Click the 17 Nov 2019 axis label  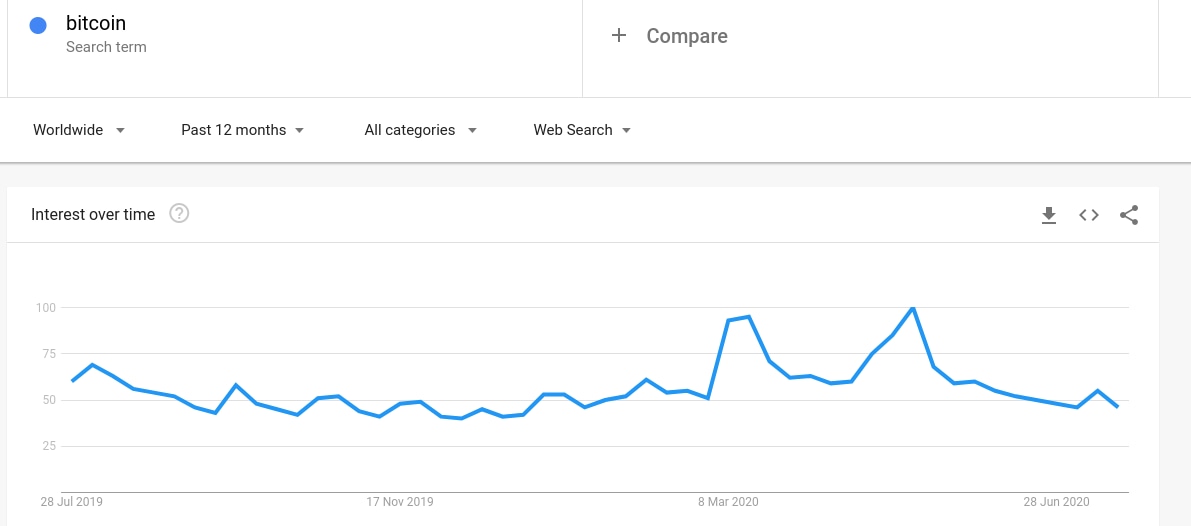coord(400,501)
